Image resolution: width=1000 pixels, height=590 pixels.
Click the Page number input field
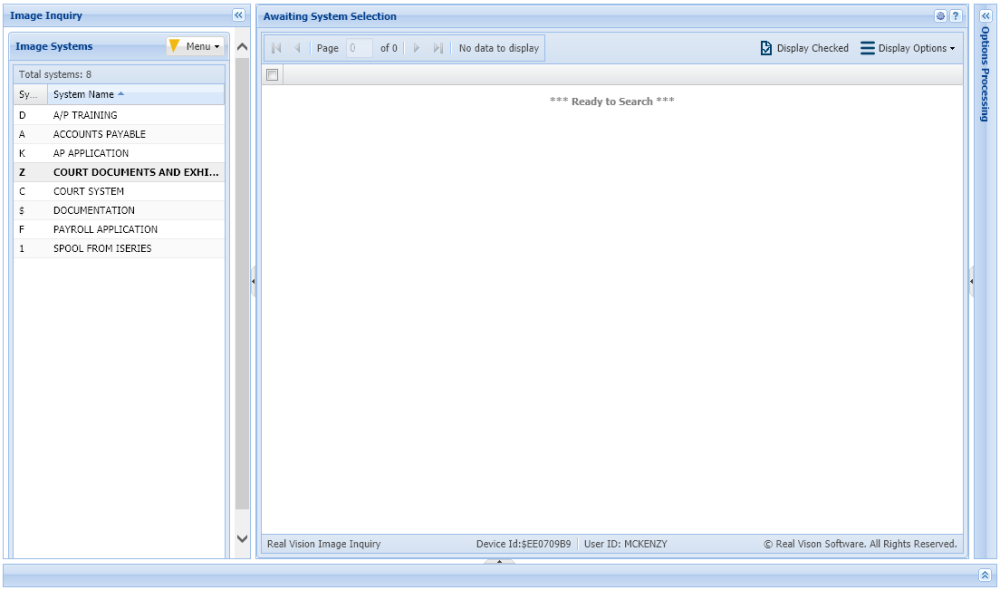[x=359, y=48]
